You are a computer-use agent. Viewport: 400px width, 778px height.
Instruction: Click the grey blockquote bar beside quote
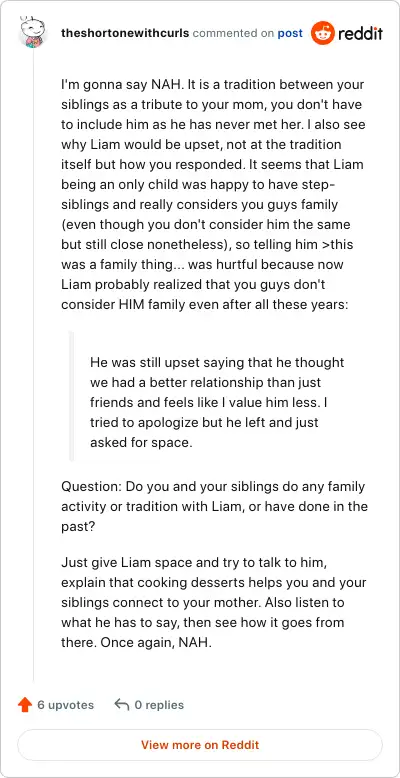coord(71,396)
